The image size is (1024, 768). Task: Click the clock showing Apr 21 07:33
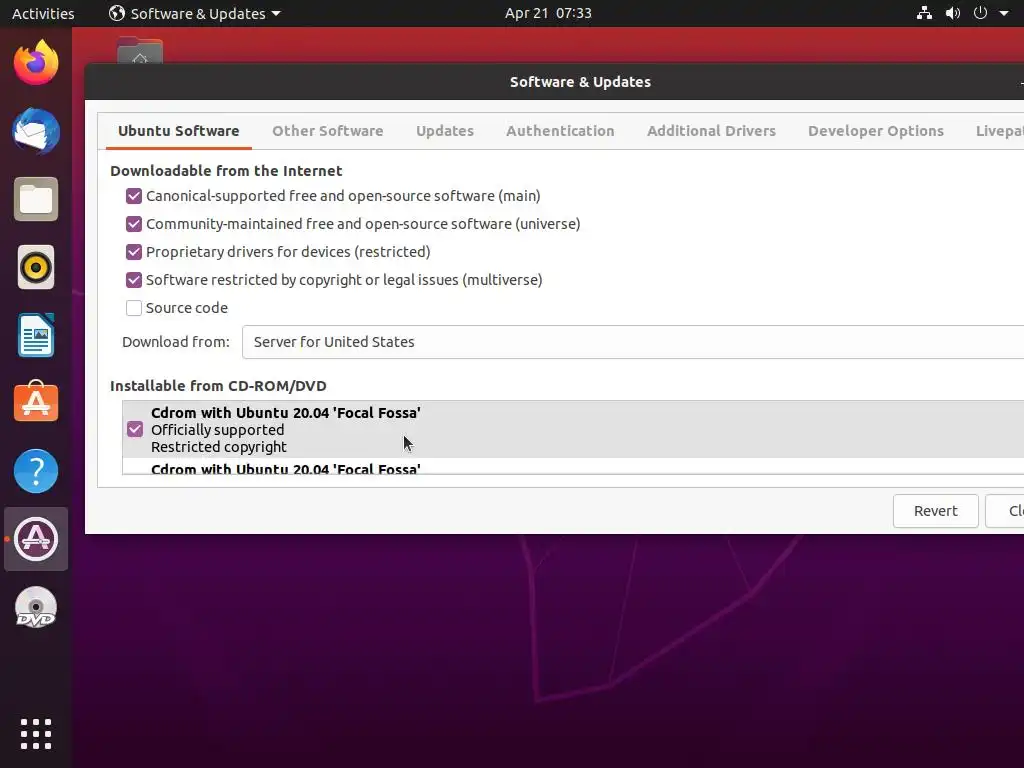click(548, 13)
